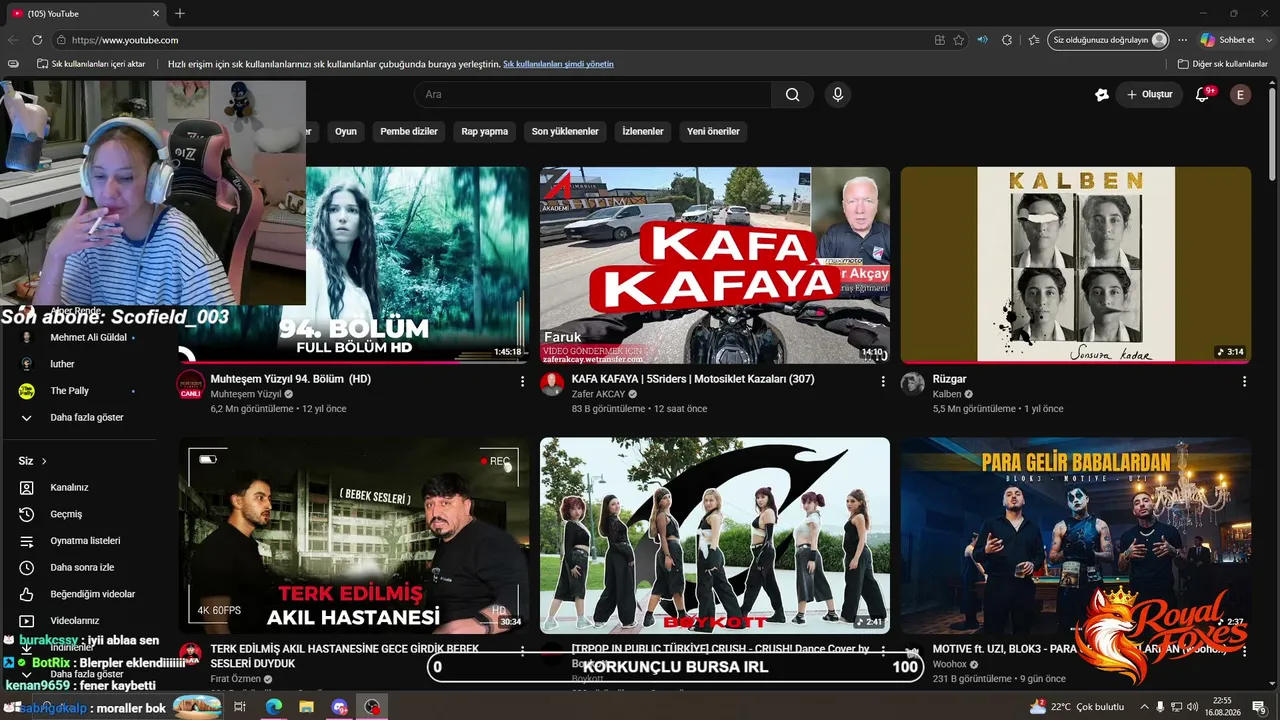Click Sık kullanılanları şimdi yönetin link

[558, 64]
